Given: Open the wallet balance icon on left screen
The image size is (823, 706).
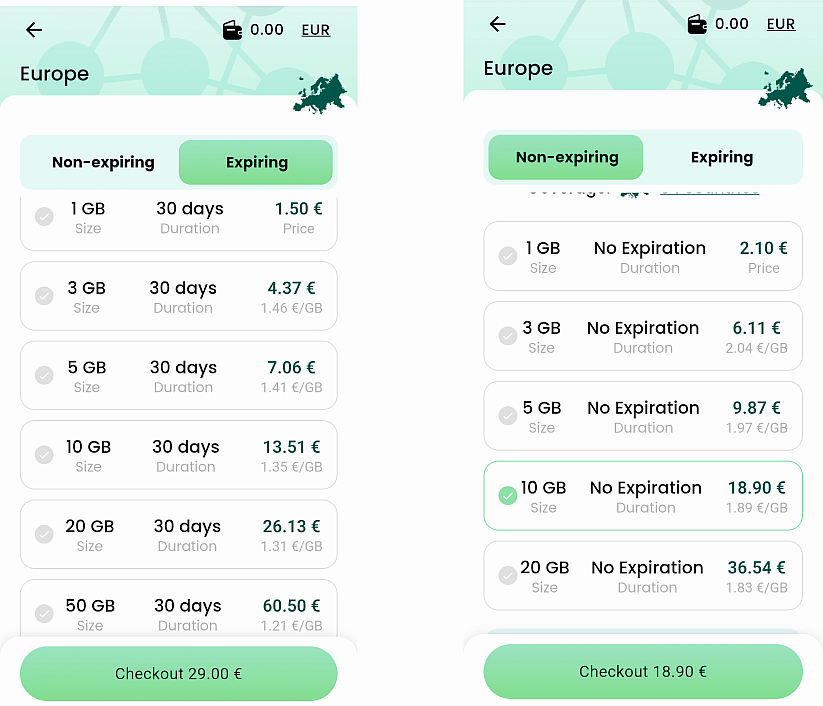Looking at the screenshot, I should [x=233, y=30].
